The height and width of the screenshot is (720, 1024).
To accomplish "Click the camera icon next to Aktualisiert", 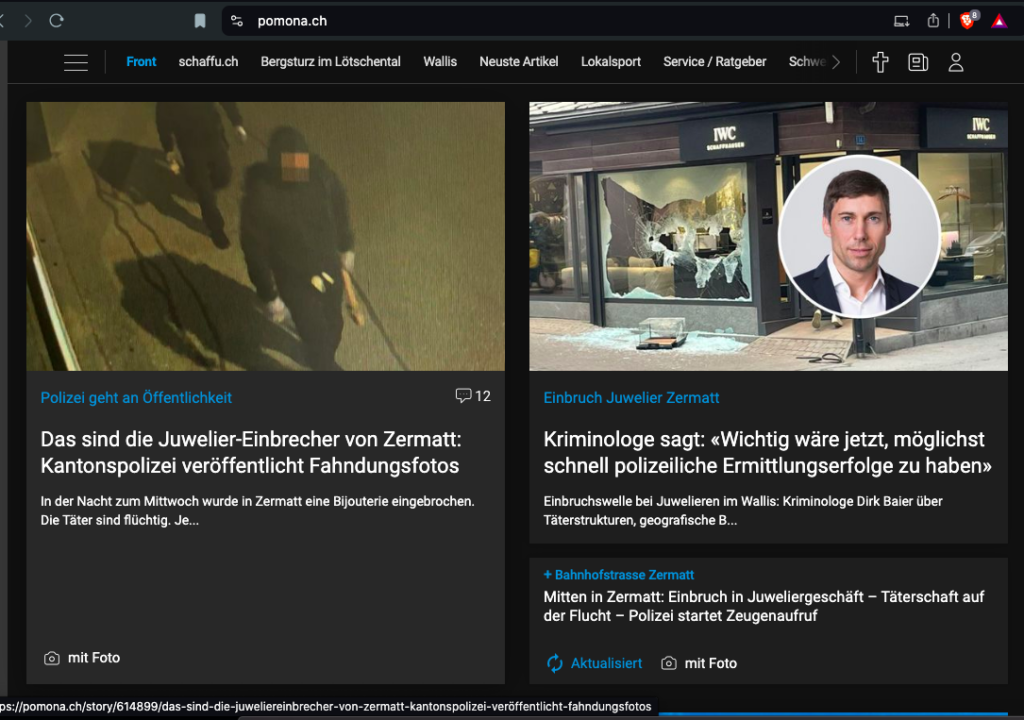I will click(669, 663).
